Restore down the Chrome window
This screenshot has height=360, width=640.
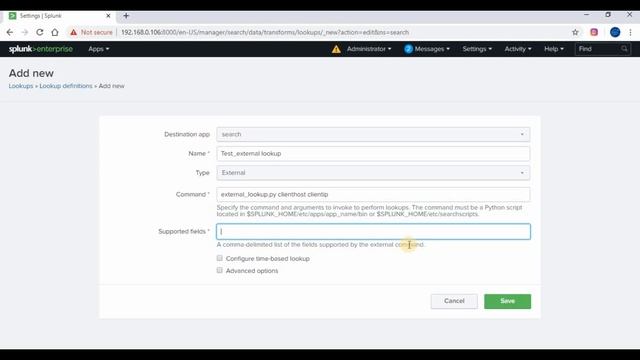608,15
